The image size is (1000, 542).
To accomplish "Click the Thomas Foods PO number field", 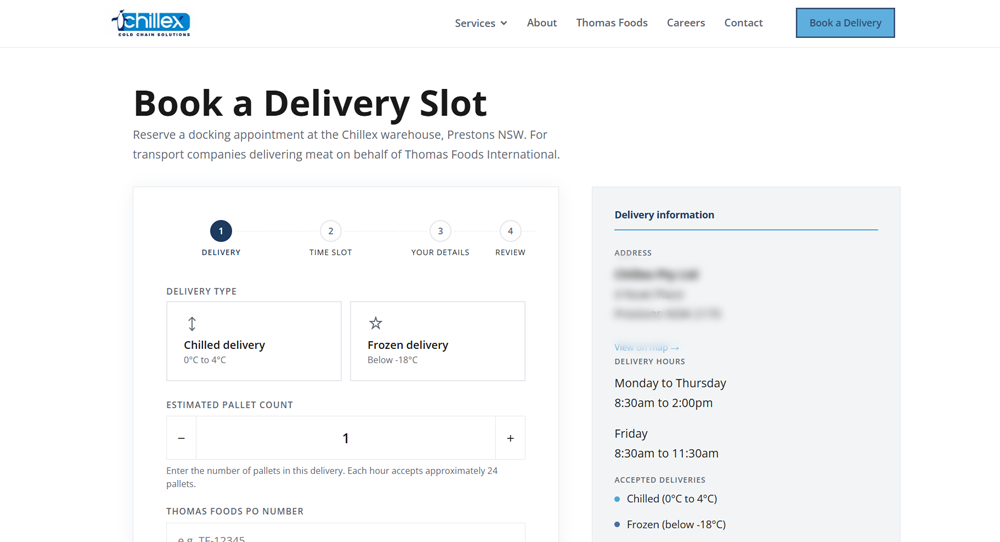I will (x=346, y=533).
